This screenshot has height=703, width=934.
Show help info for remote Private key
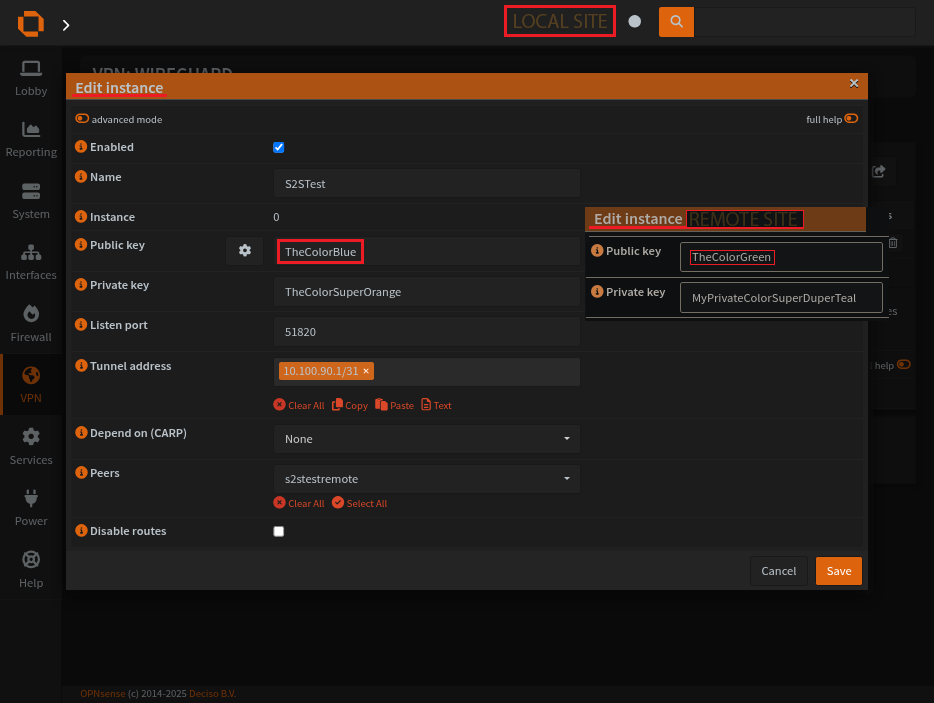(x=597, y=291)
